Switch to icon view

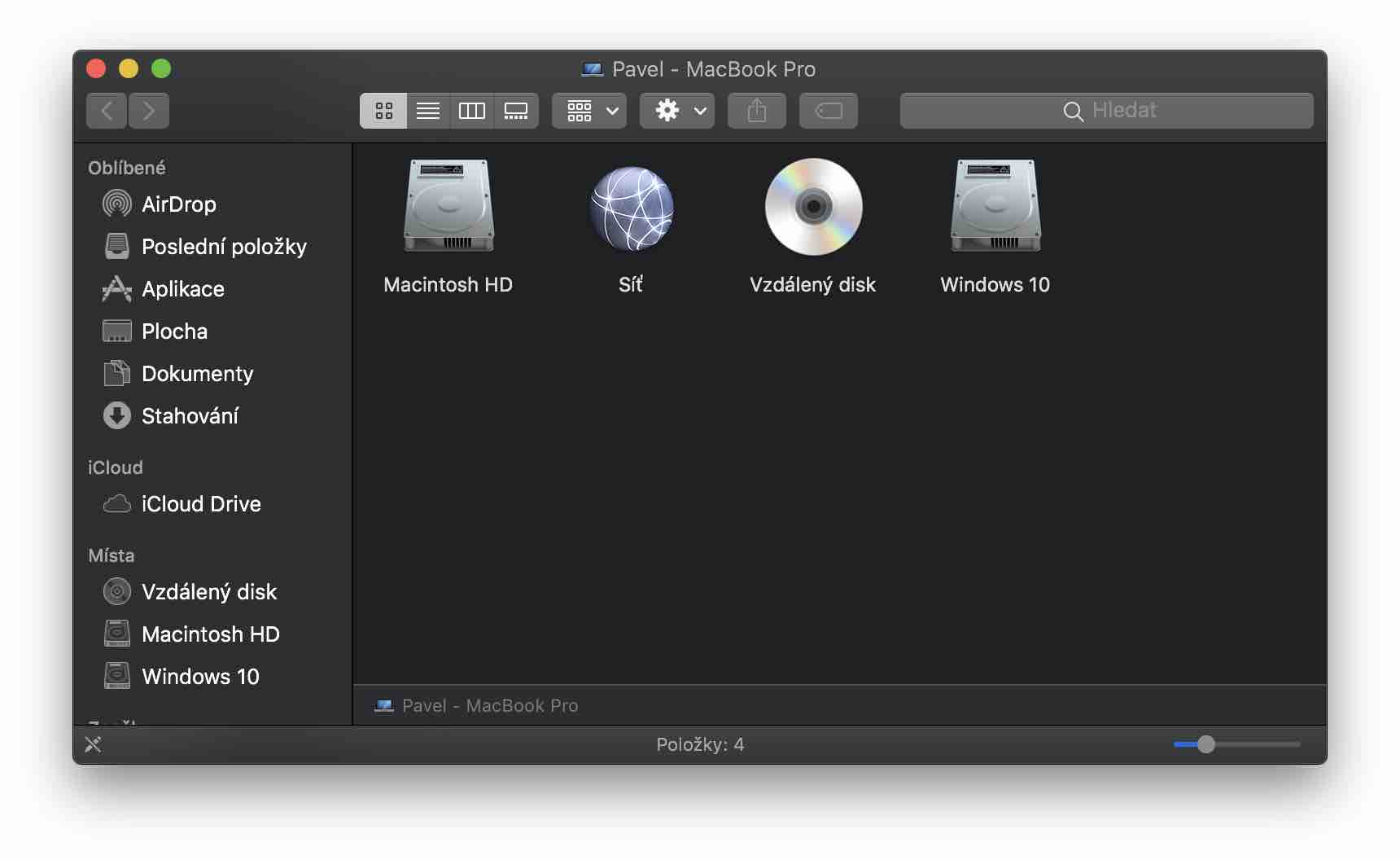pyautogui.click(x=383, y=111)
